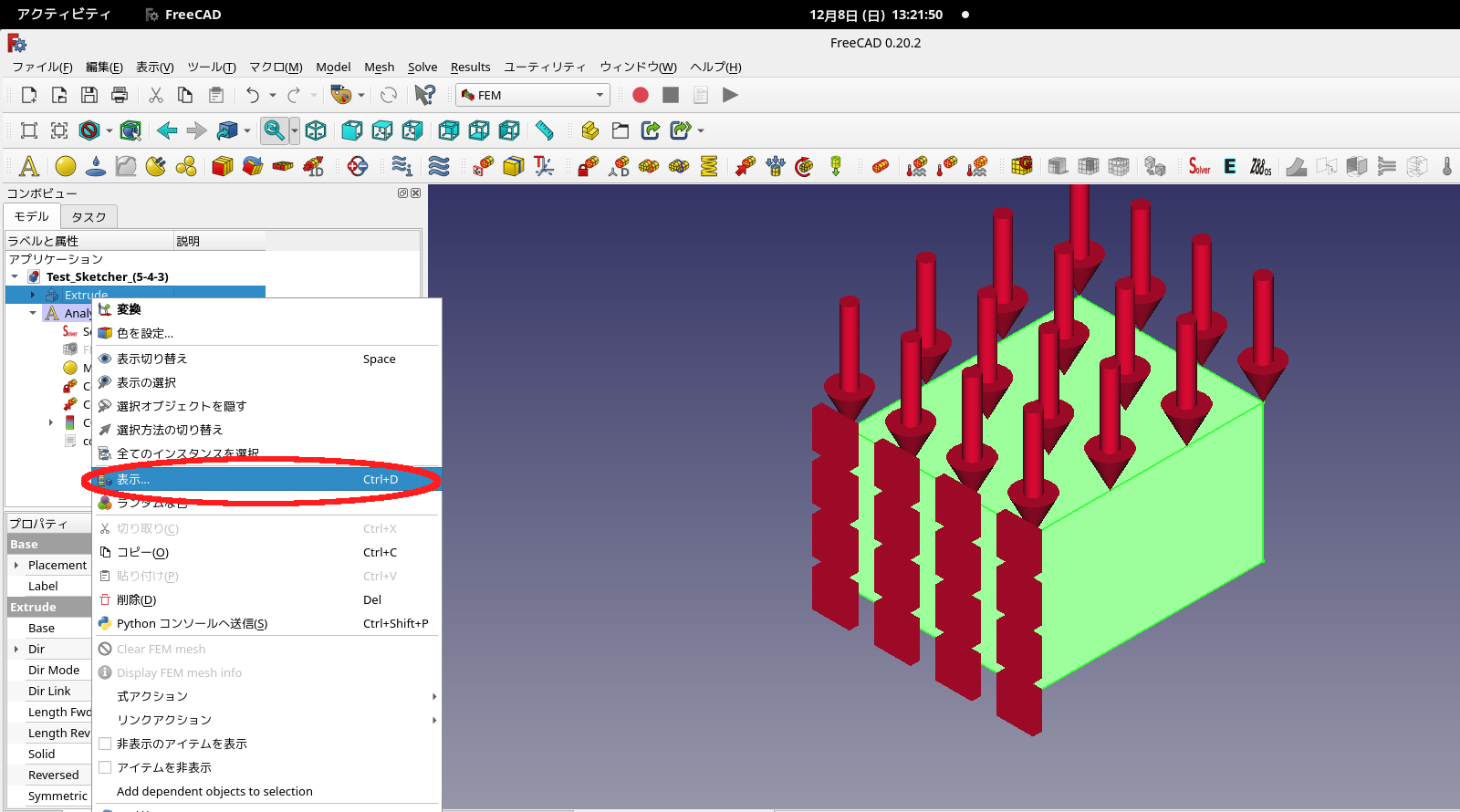Click the Fit Selection view icon
The height and width of the screenshot is (812, 1460).
[x=59, y=130]
